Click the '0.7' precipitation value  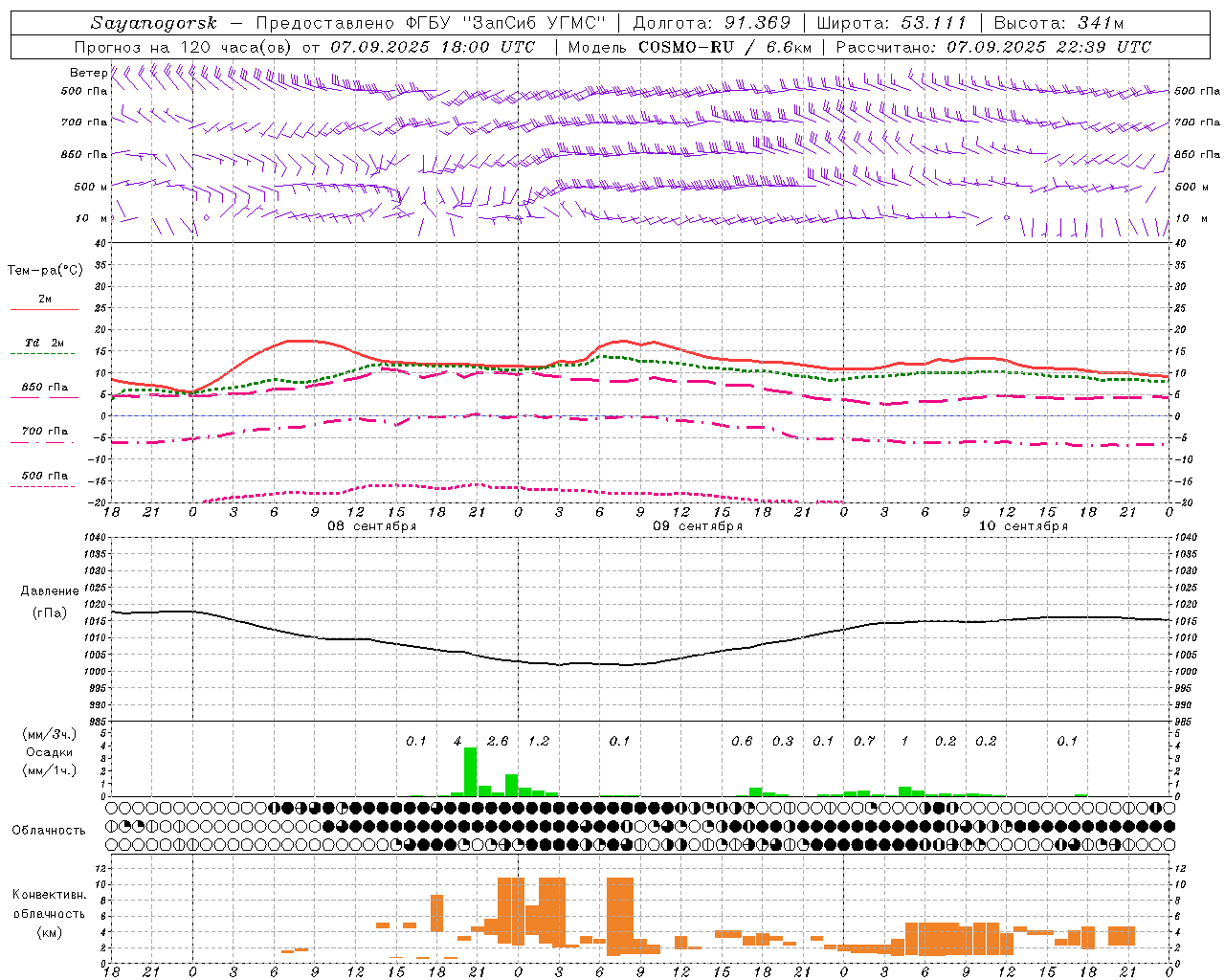[864, 742]
